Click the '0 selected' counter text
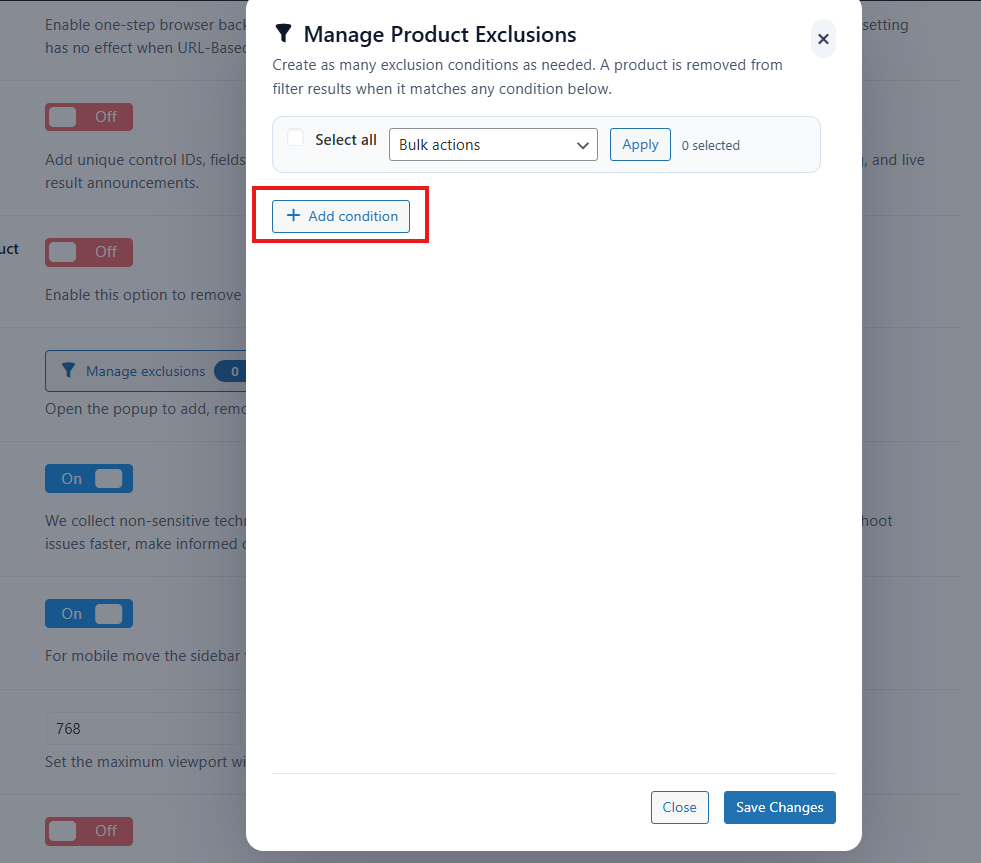Screen dimensions: 981x863 point(710,146)
